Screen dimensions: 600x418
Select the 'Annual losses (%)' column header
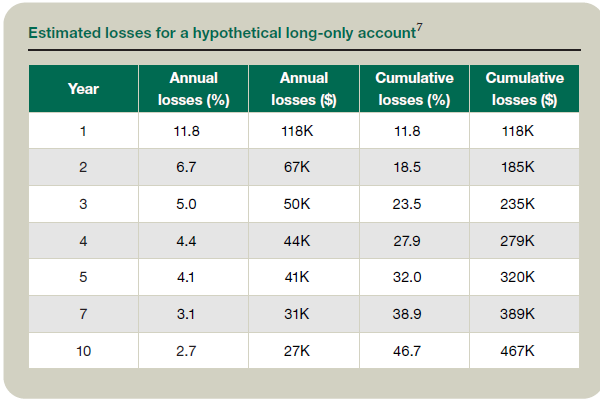pyautogui.click(x=193, y=89)
